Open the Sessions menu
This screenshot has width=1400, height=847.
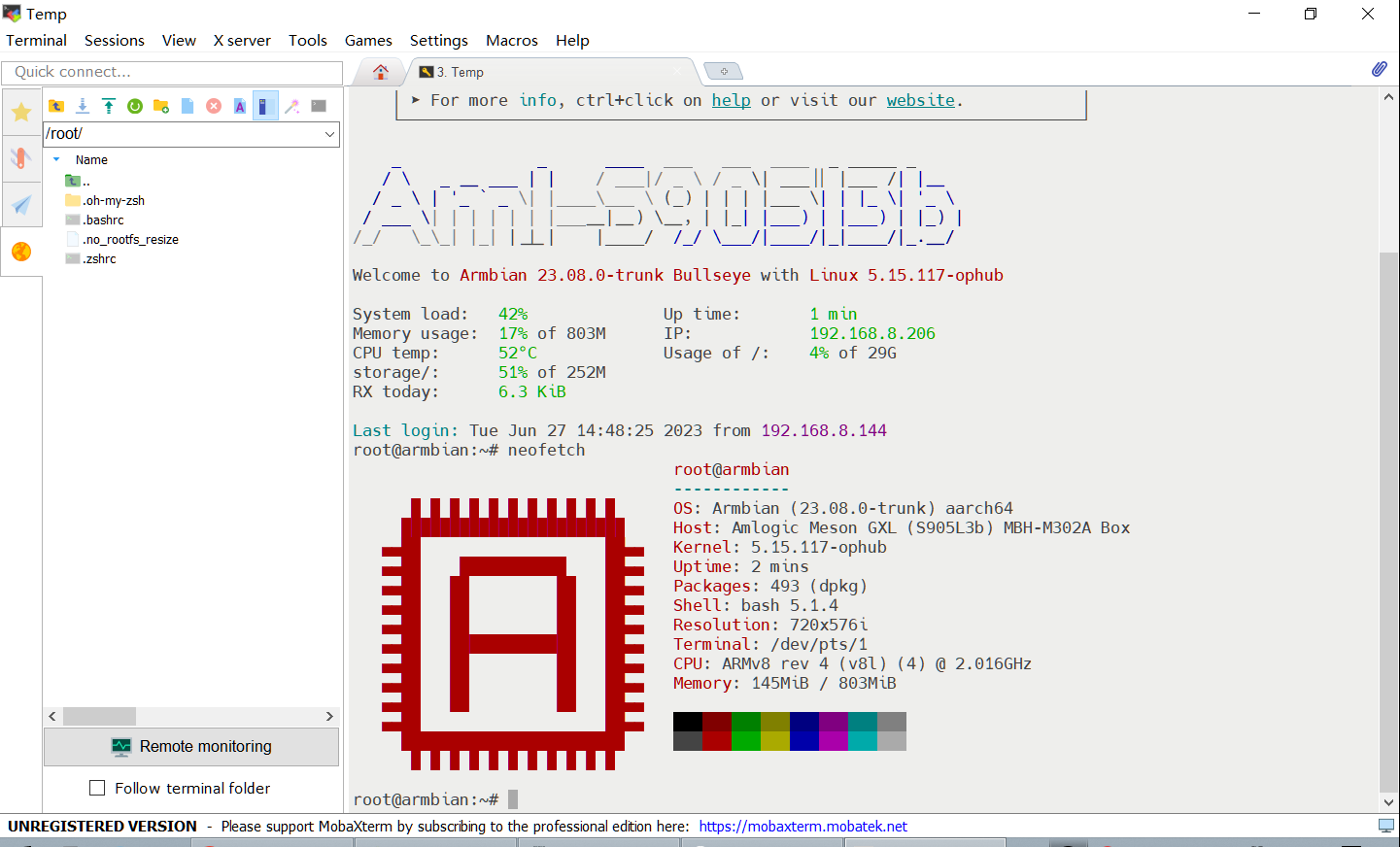point(114,41)
